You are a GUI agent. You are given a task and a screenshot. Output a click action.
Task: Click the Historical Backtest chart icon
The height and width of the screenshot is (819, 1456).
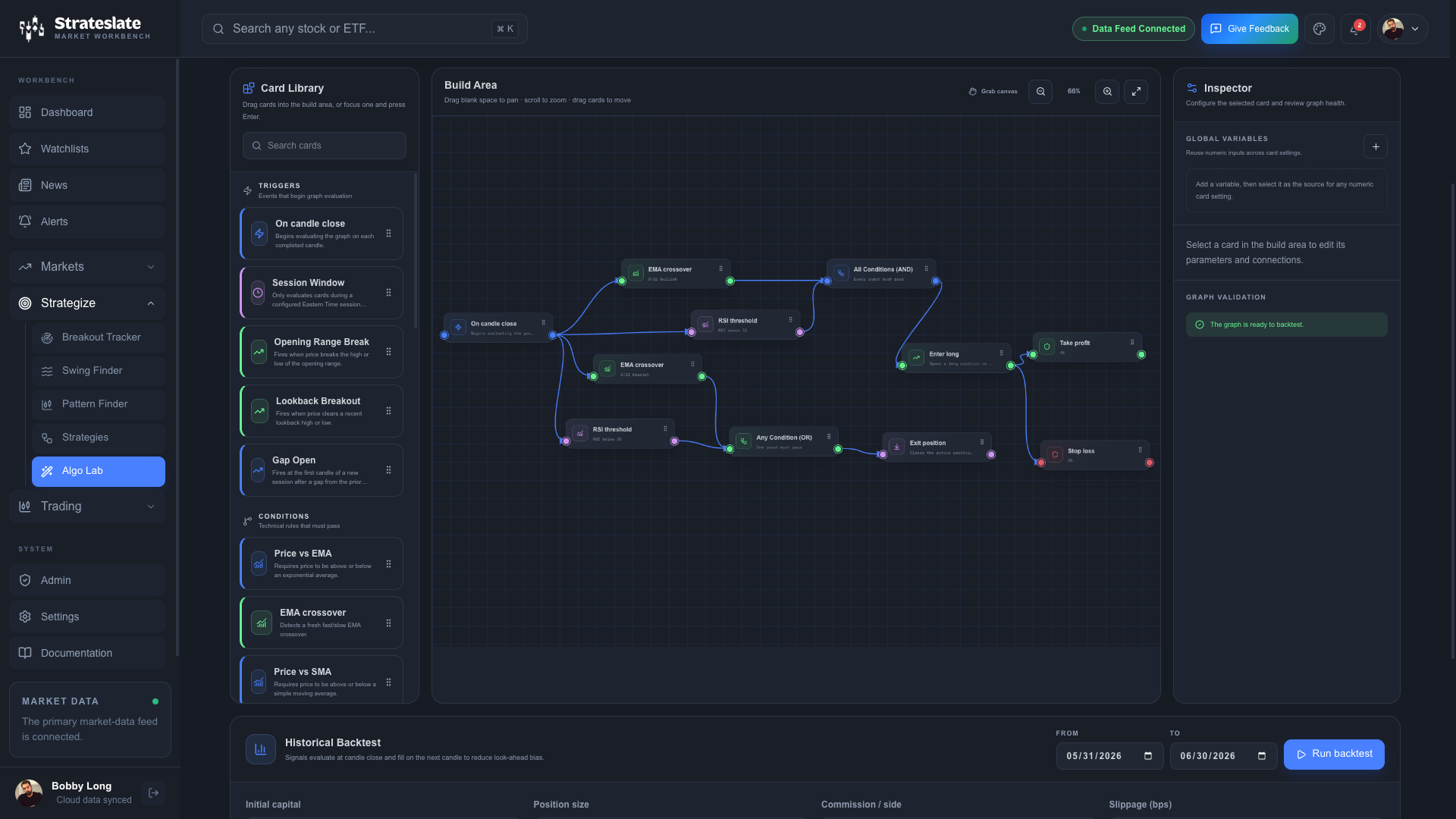coord(261,749)
